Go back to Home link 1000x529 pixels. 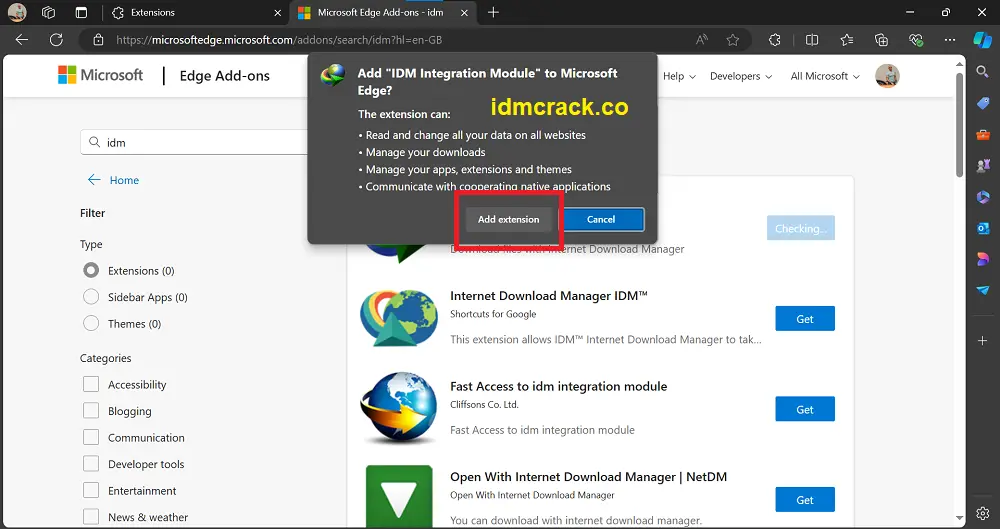tap(114, 180)
